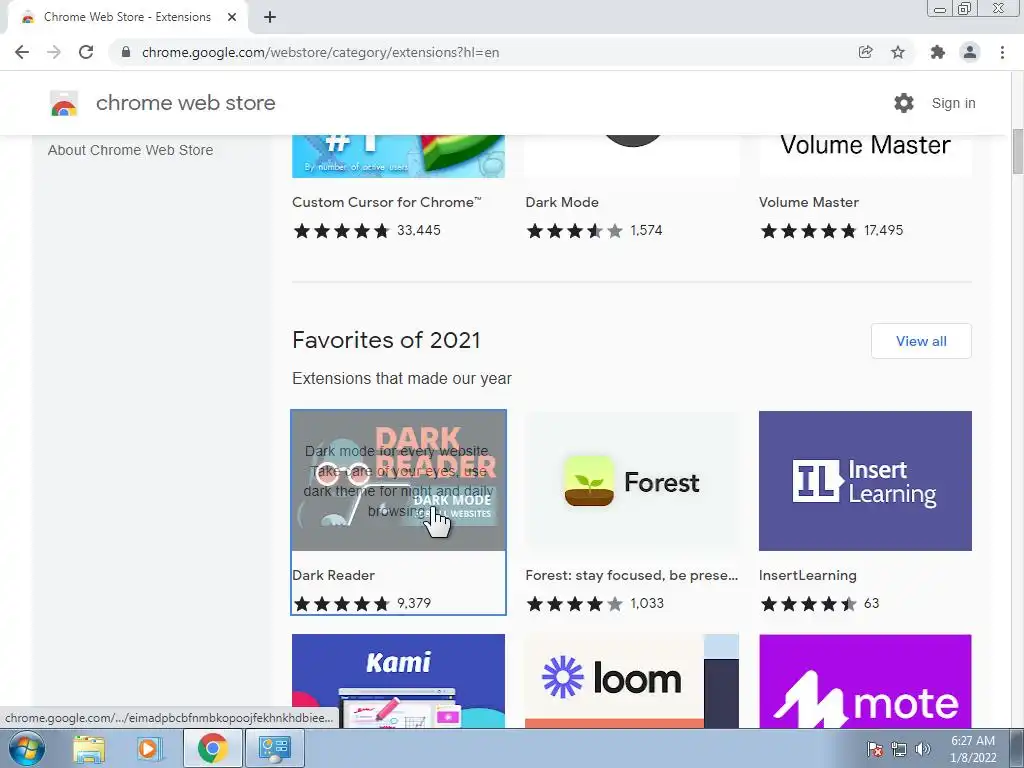Click the 17,495 rating count
Image resolution: width=1024 pixels, height=768 pixels.
pos(883,231)
